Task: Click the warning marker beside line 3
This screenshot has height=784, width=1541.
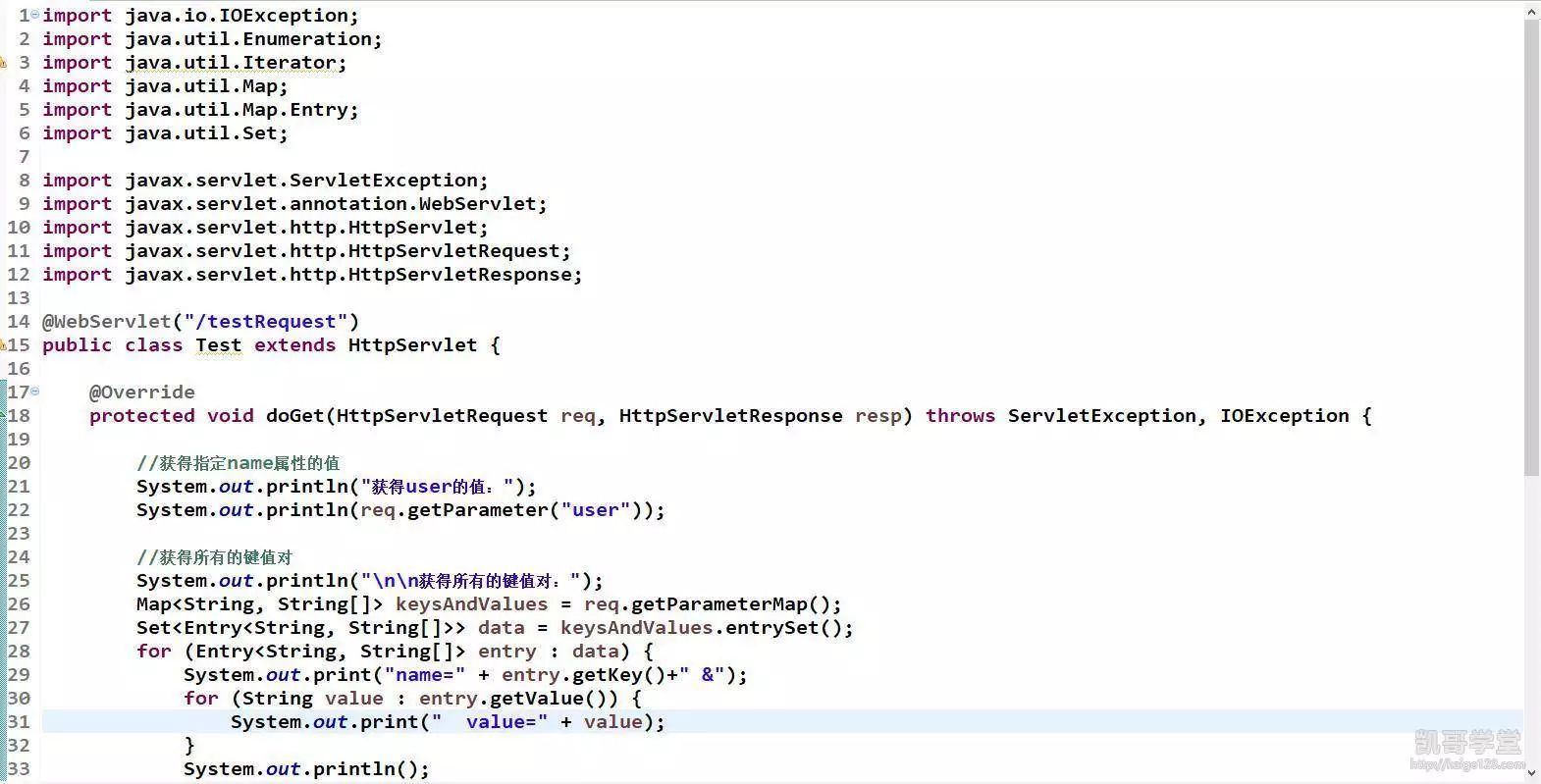Action: tap(3, 63)
